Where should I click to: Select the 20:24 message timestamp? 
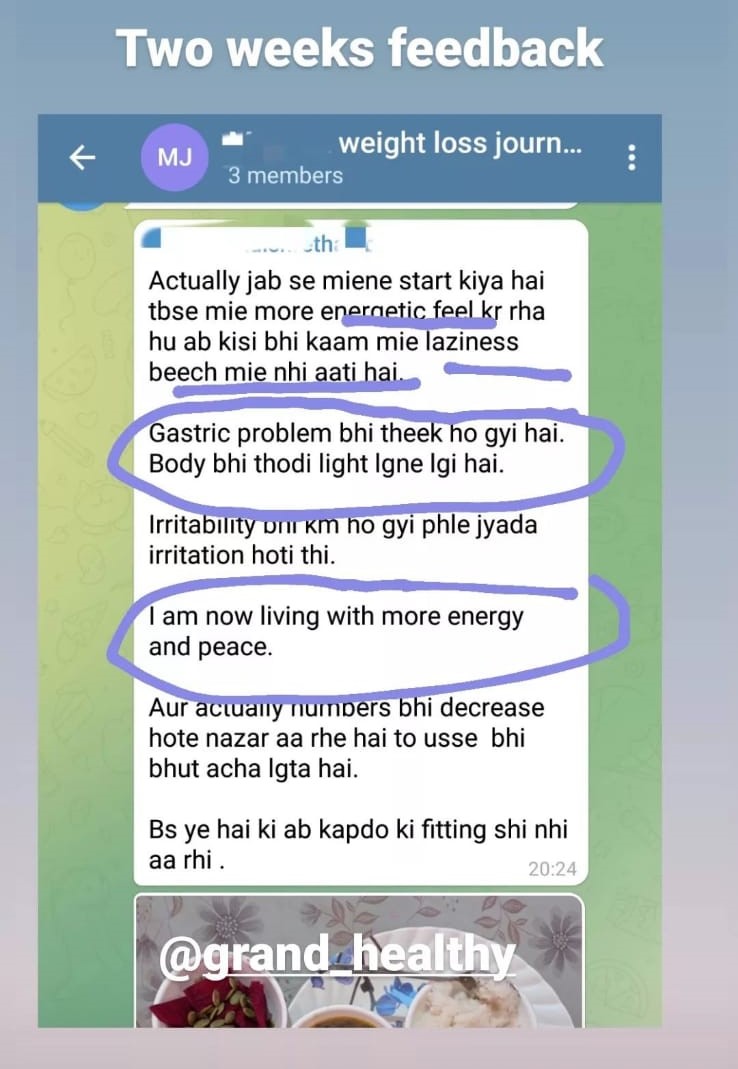click(x=552, y=869)
